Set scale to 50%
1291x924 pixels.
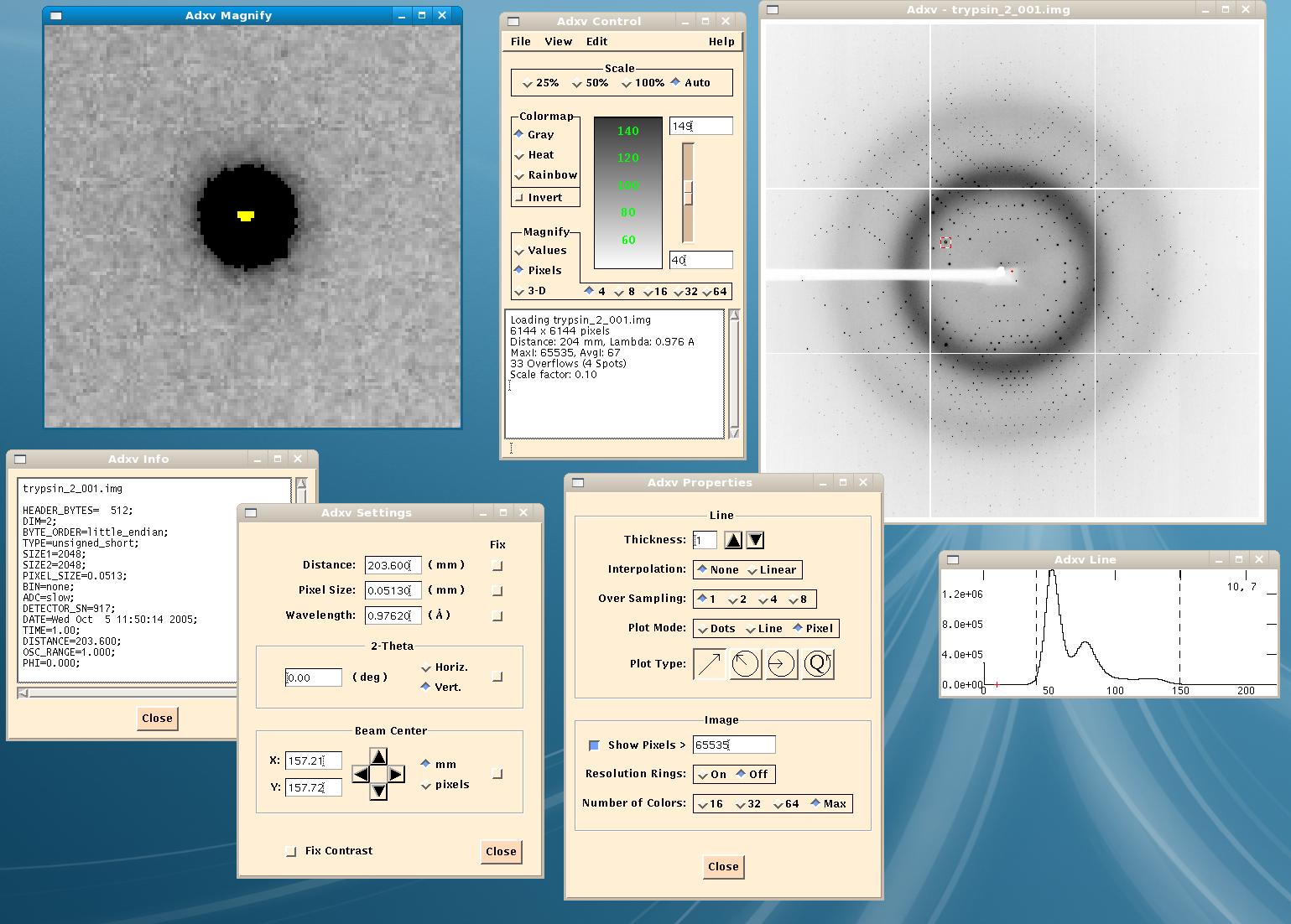[x=590, y=83]
